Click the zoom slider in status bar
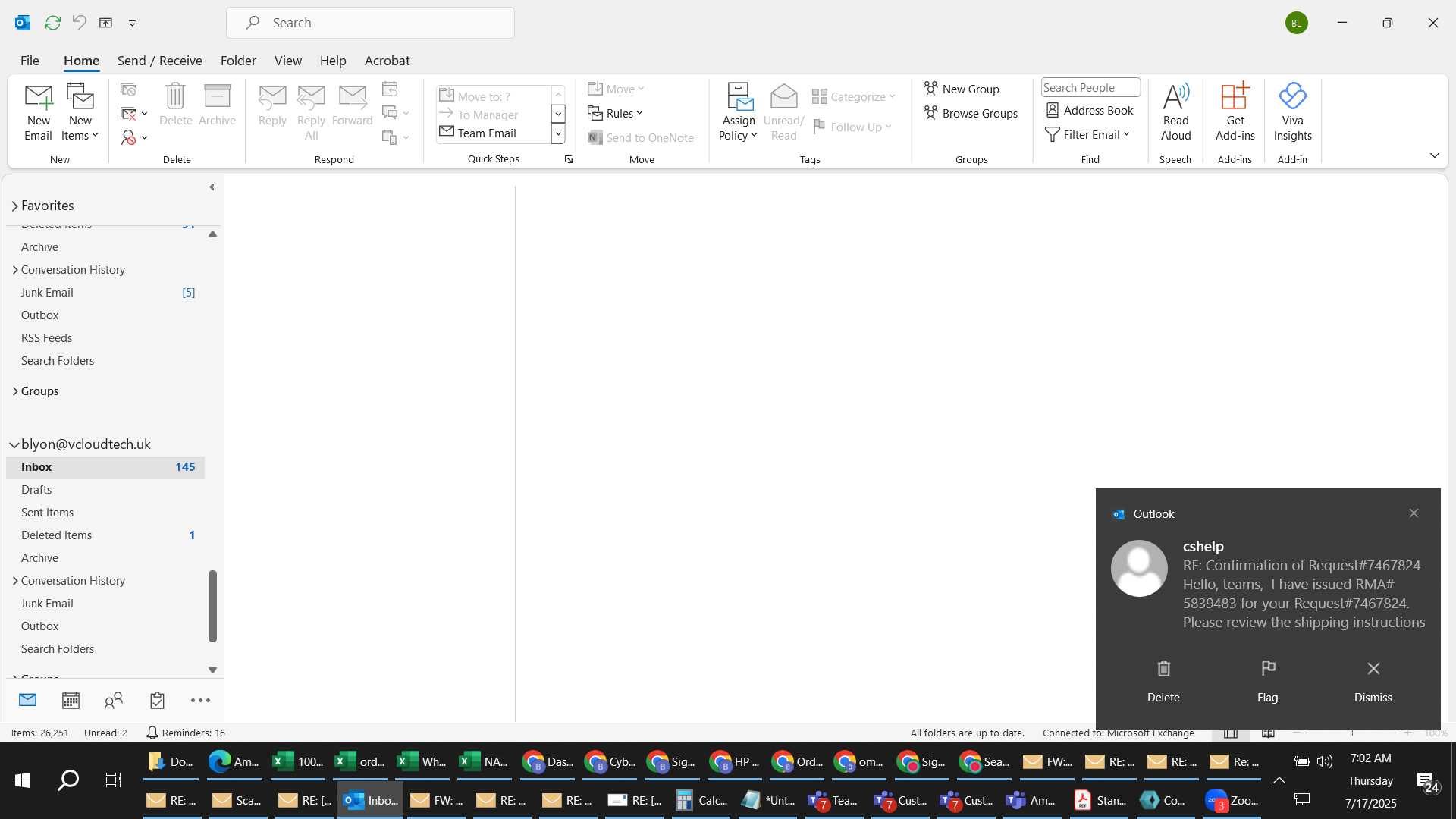Viewport: 1456px width, 819px height. pyautogui.click(x=1352, y=733)
